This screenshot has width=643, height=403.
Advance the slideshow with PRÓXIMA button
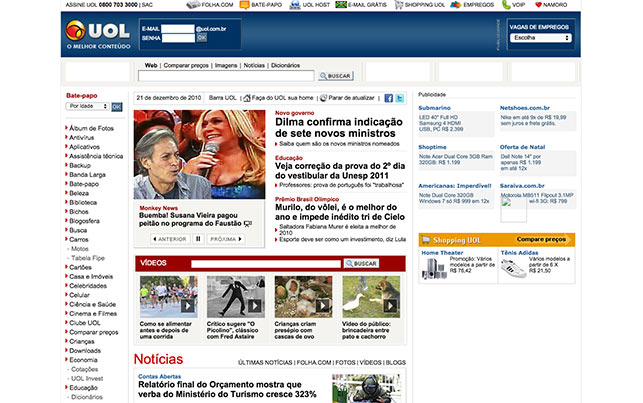223,239
